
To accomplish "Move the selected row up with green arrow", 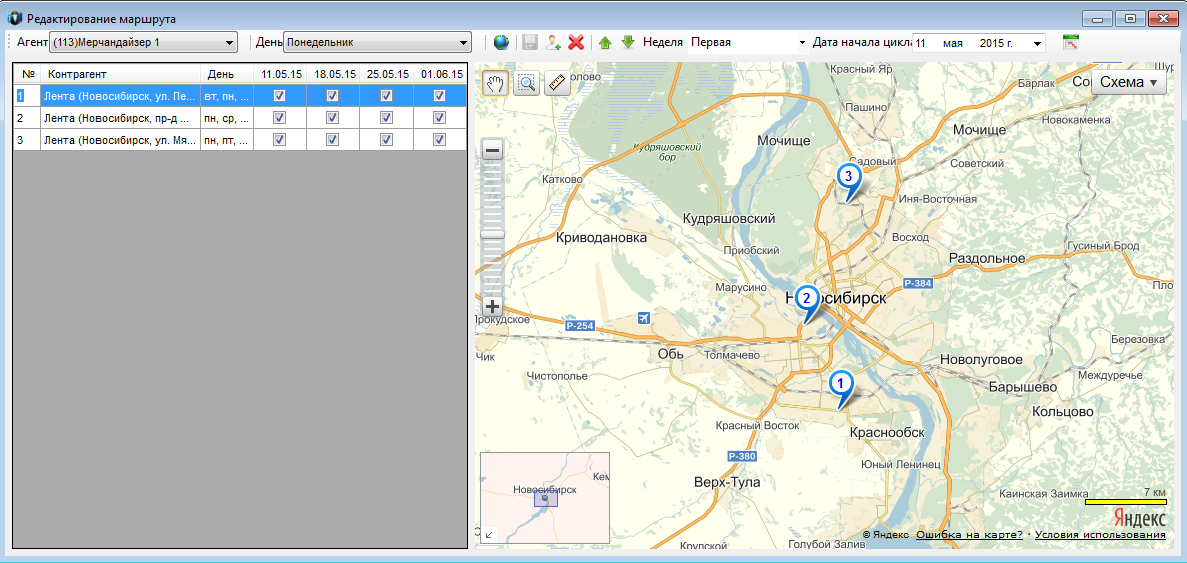I will [605, 42].
